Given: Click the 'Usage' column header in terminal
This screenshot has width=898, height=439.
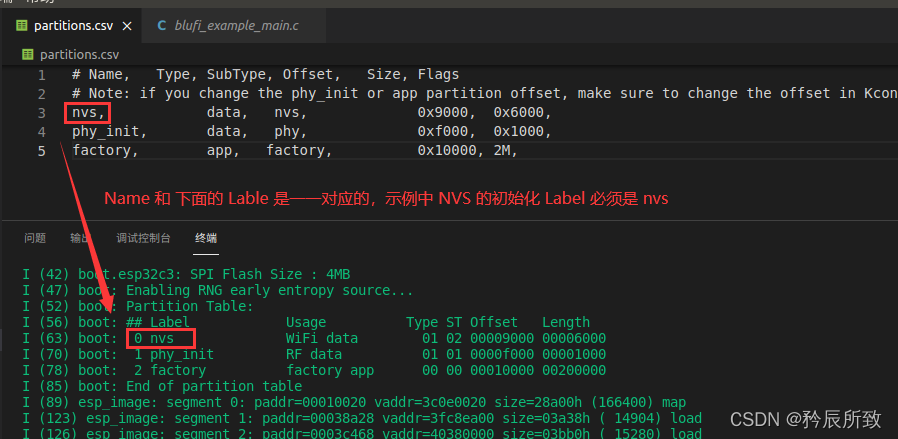Looking at the screenshot, I should coord(306,322).
